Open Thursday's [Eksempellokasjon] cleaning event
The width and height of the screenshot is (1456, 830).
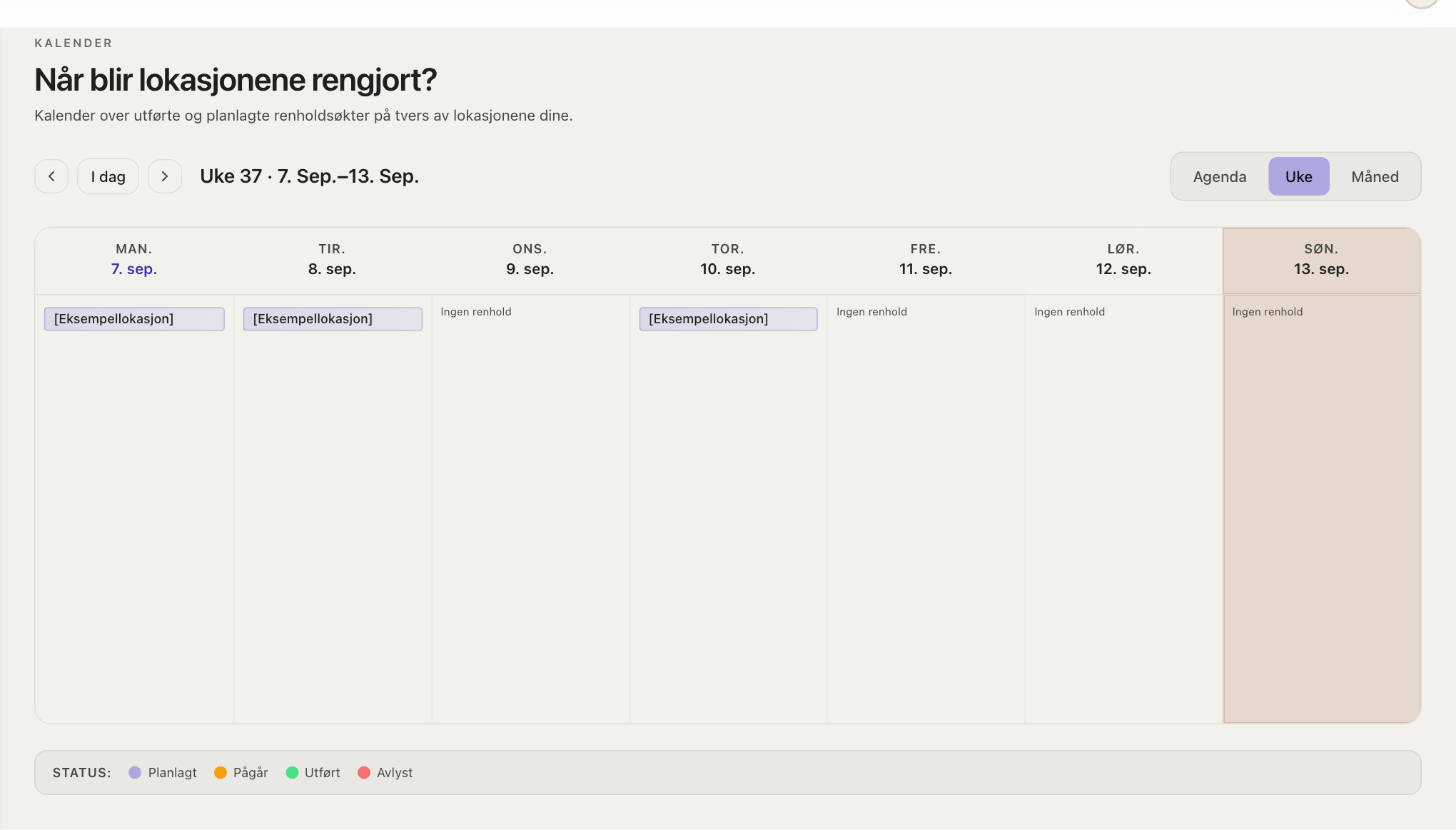pyautogui.click(x=728, y=319)
